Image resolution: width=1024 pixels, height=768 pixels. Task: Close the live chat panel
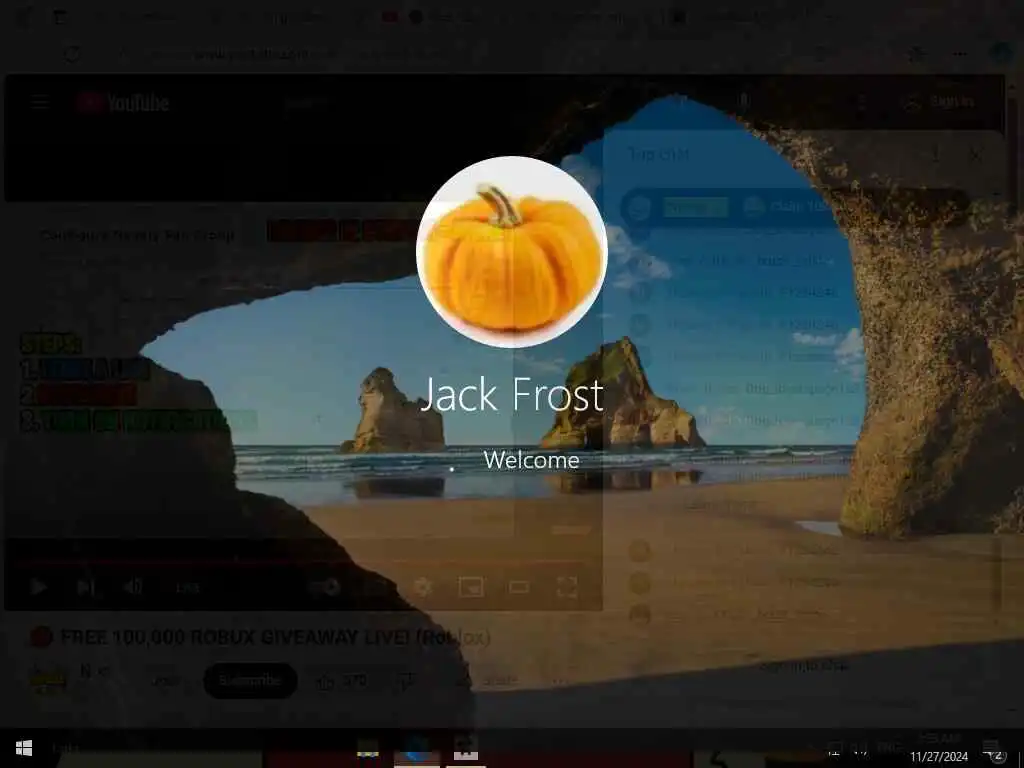975,155
